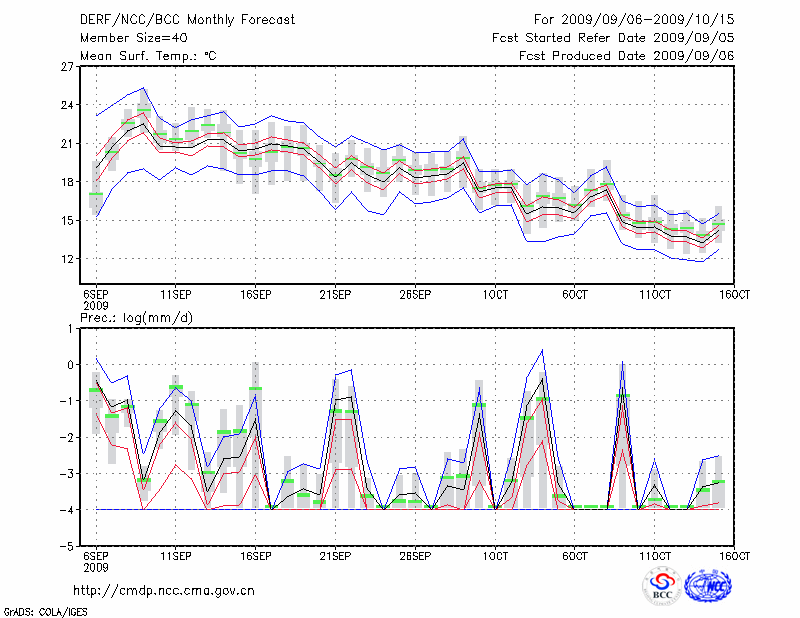Screen dimensions: 800x618
Task: Click the NCC globe logo
Action: click(x=708, y=587)
